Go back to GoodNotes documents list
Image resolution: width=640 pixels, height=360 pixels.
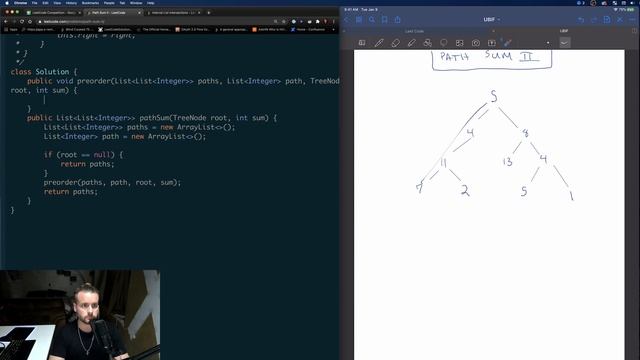(347, 20)
